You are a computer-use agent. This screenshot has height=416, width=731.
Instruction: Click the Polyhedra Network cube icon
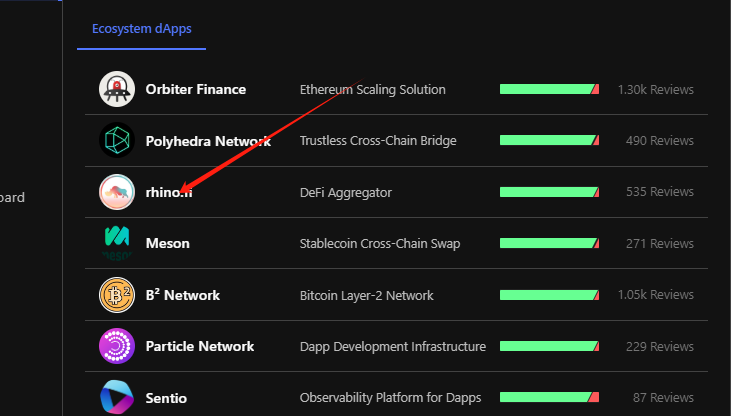117,140
